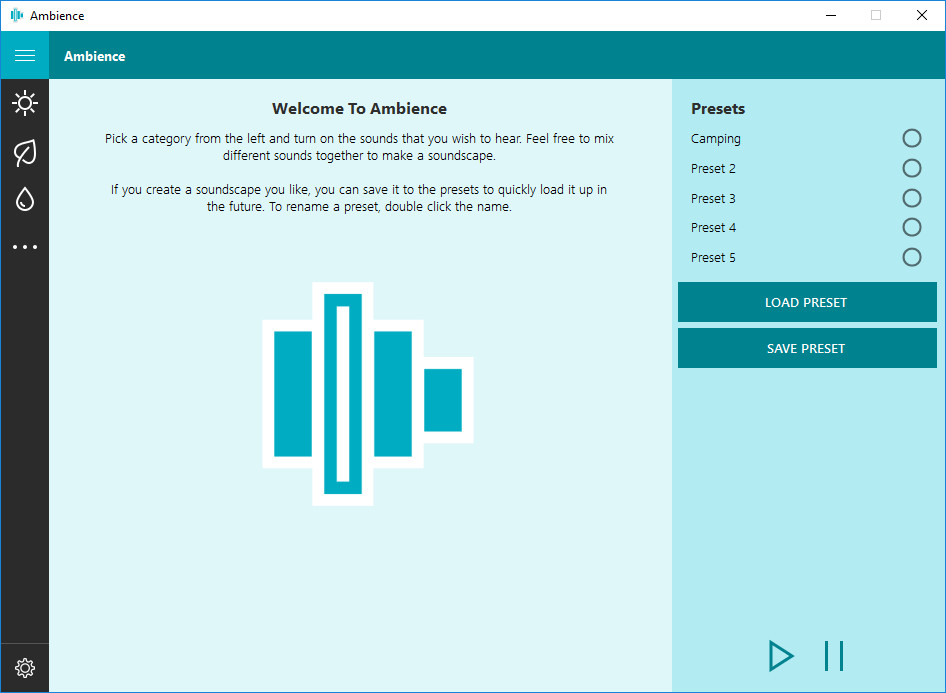Open the three-dots more sounds category
This screenshot has width=946, height=693.
pyautogui.click(x=25, y=247)
